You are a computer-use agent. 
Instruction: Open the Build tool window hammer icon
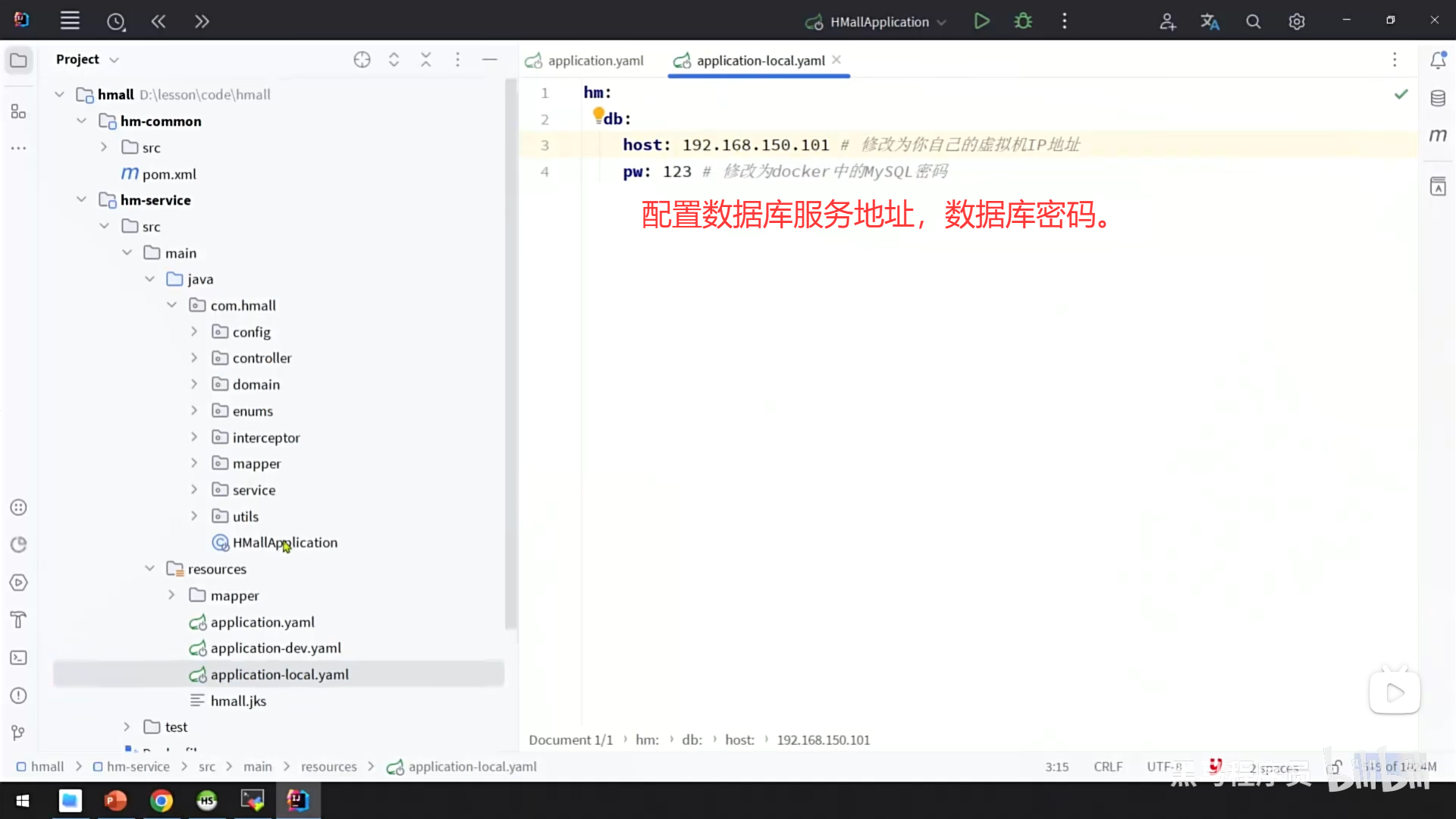point(18,620)
